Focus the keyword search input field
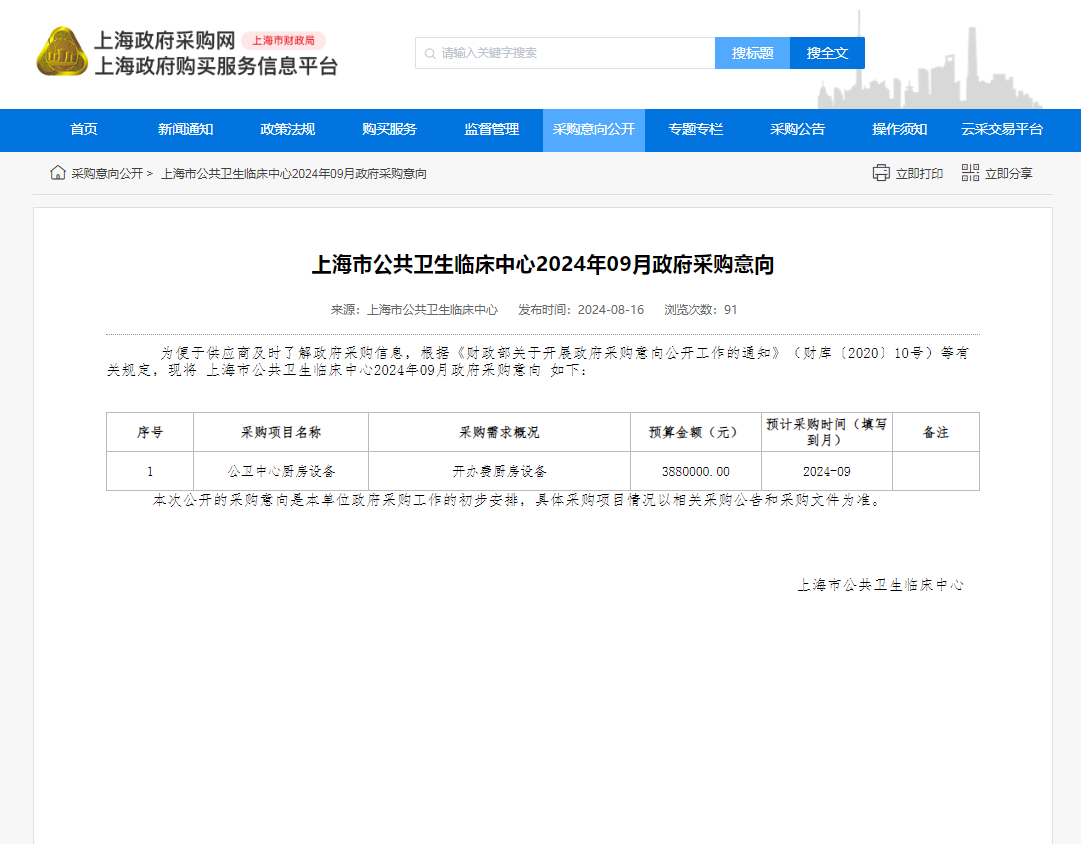The width and height of the screenshot is (1081, 844). click(565, 53)
